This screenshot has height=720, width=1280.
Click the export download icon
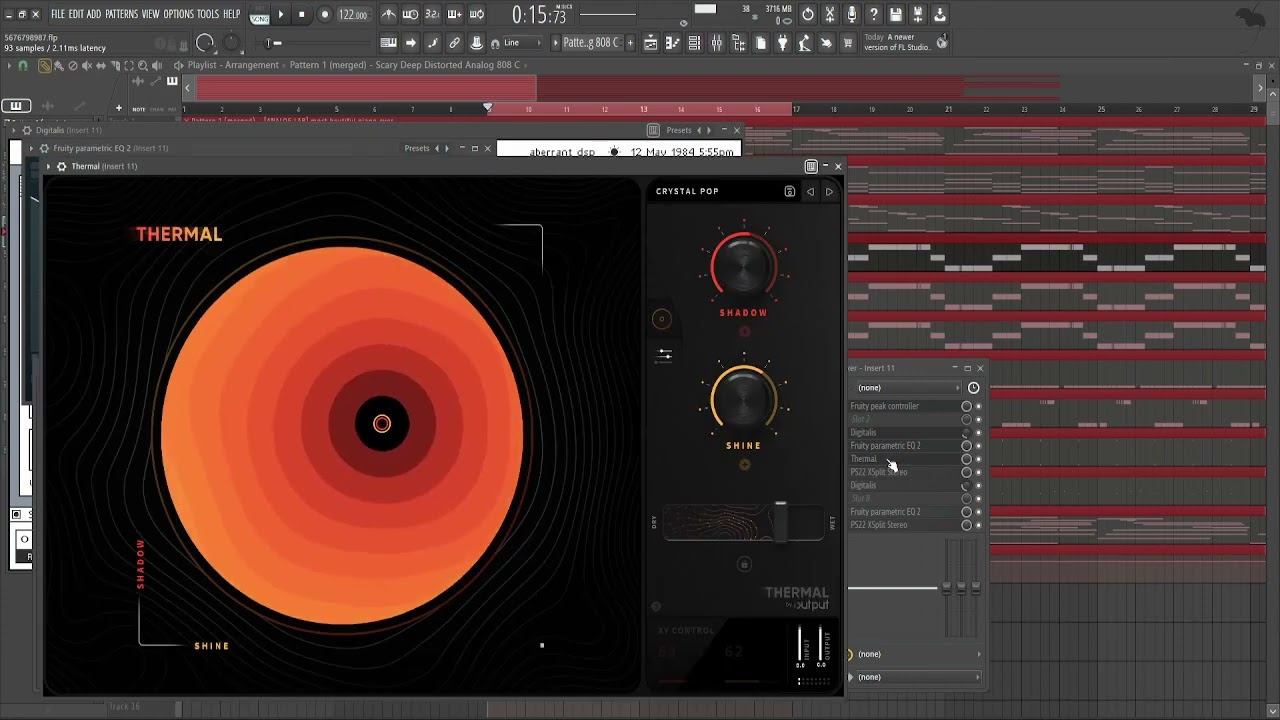940,14
